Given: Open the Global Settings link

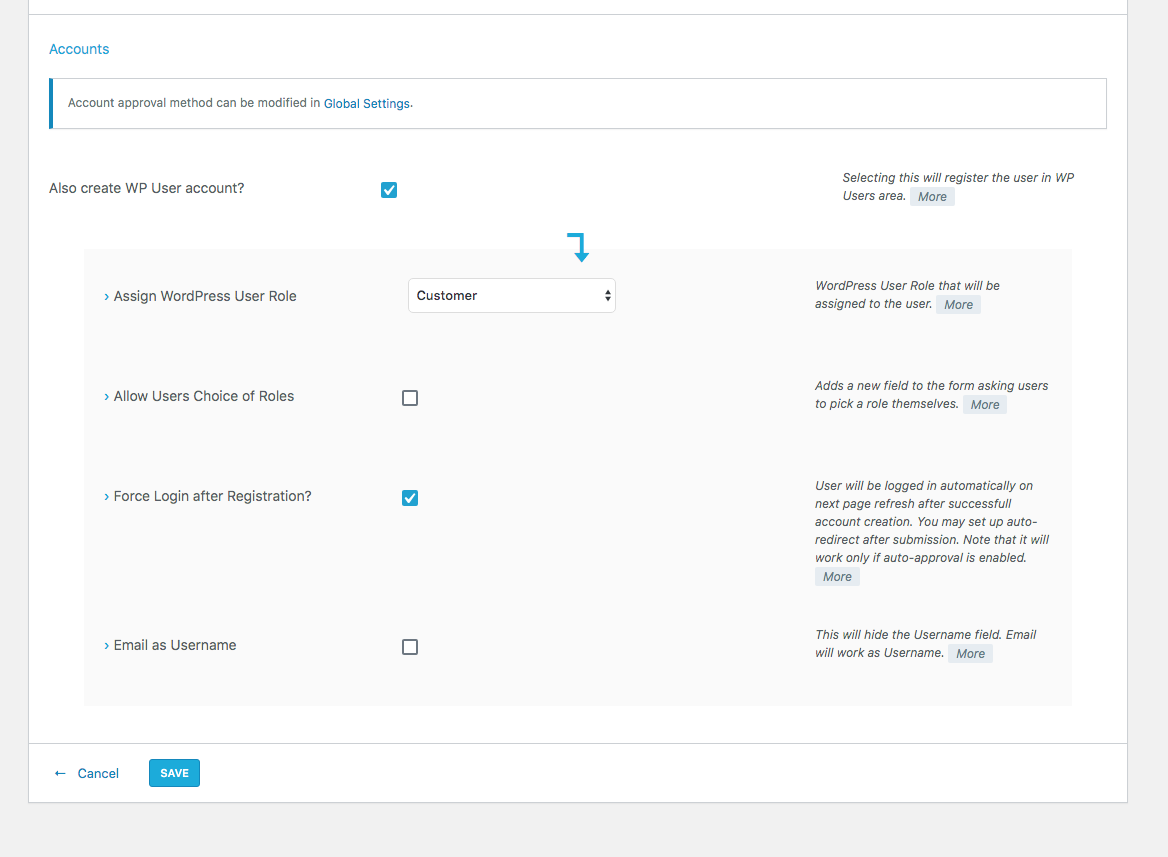Looking at the screenshot, I should (x=366, y=103).
